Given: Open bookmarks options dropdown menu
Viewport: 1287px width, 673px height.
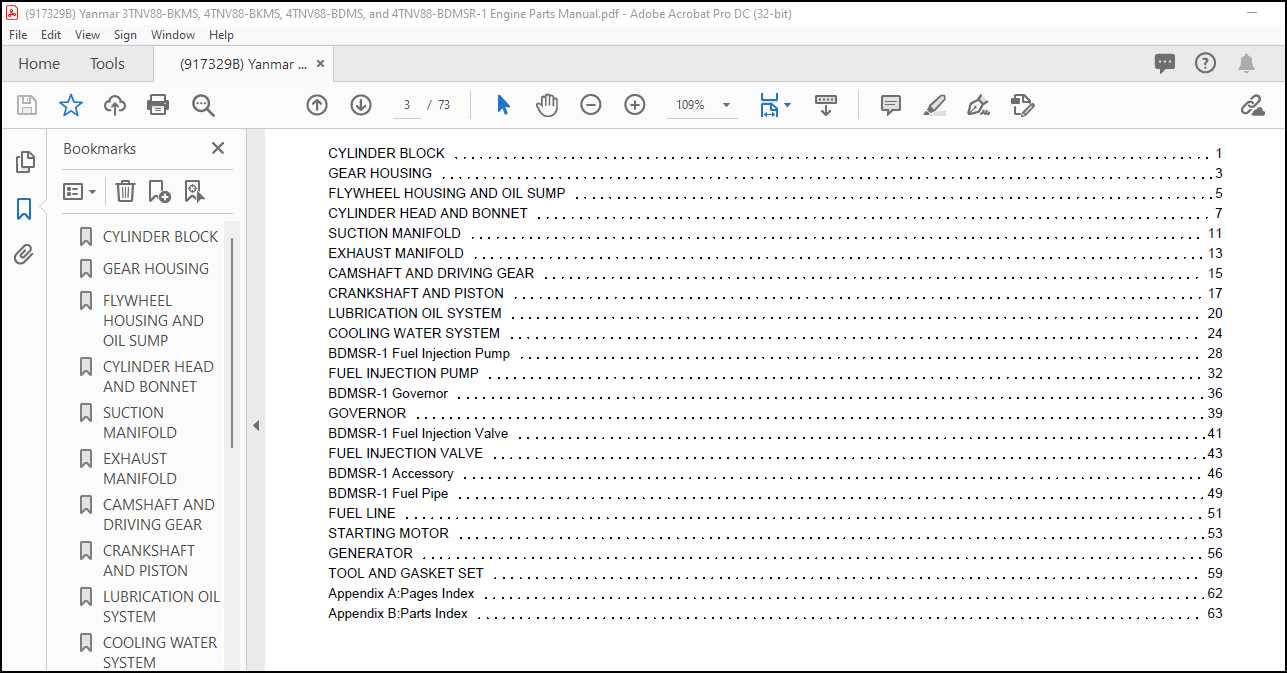Looking at the screenshot, I should 80,191.
